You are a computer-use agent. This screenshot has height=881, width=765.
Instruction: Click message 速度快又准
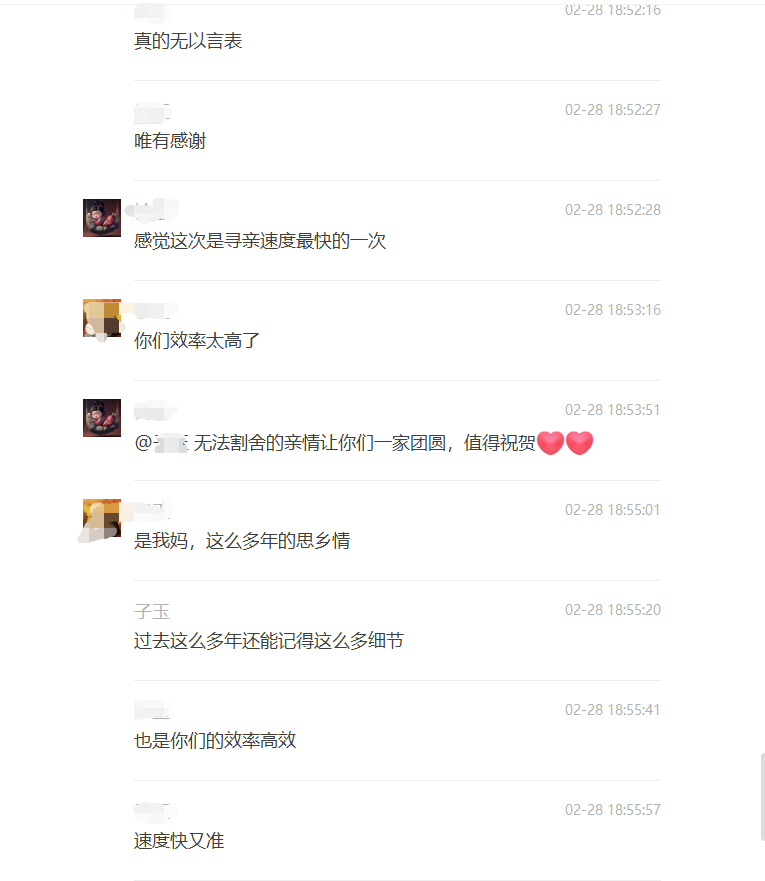(x=179, y=841)
